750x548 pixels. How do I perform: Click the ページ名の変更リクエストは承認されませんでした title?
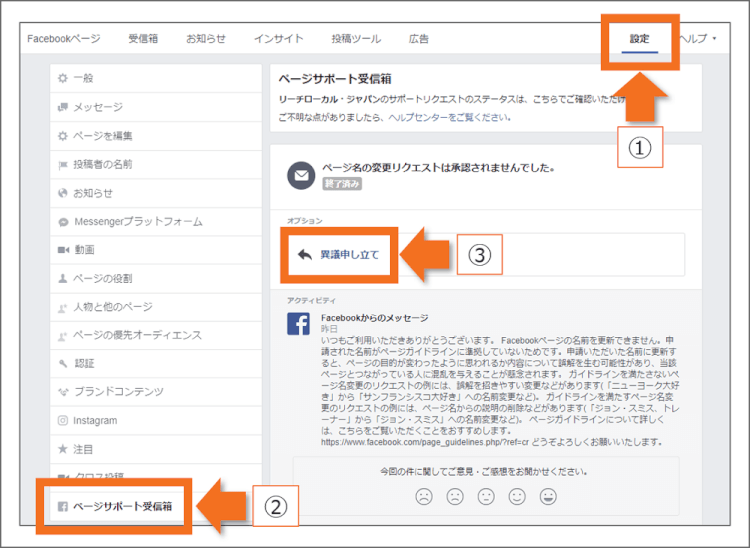438,168
